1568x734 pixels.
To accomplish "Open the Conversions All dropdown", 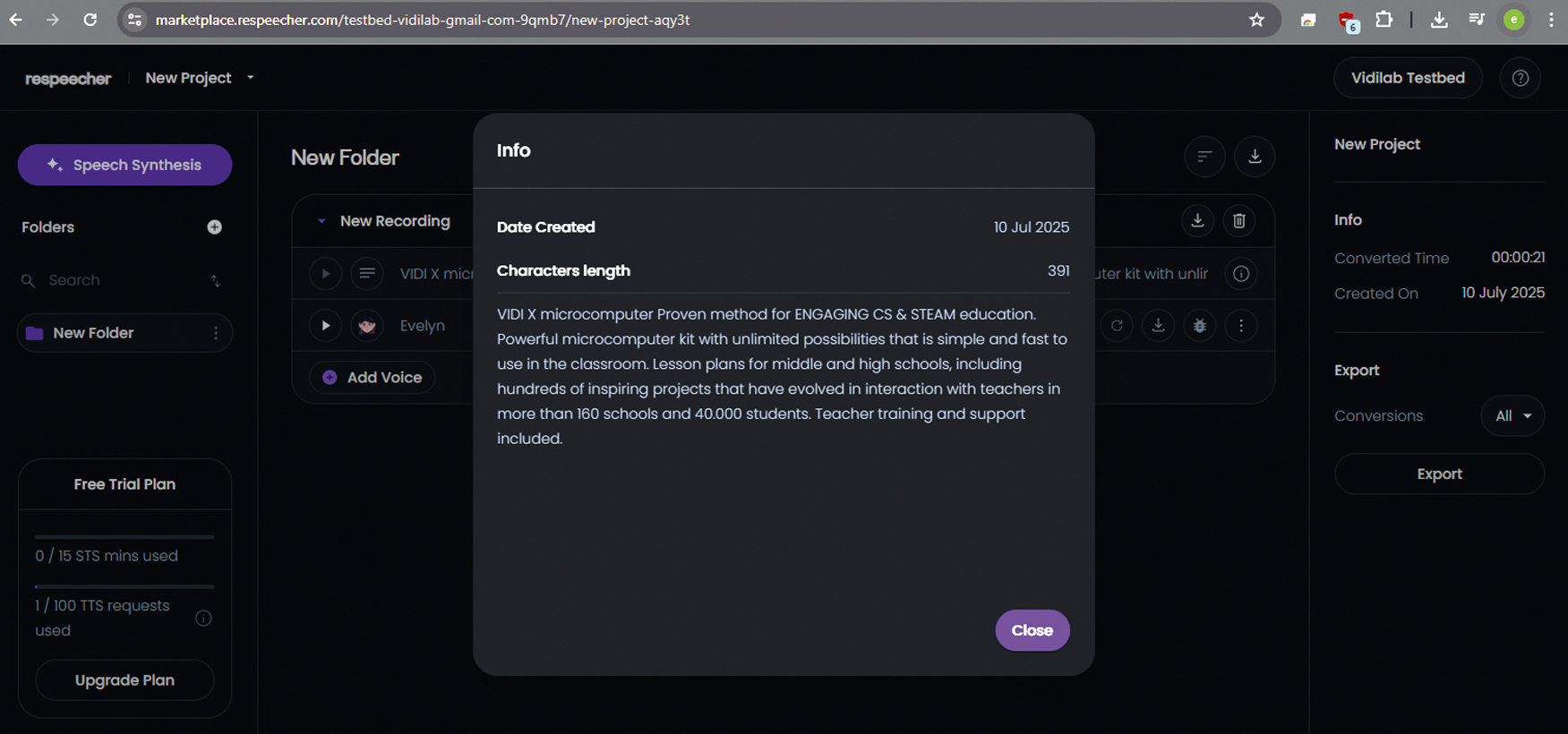I will 1512,416.
